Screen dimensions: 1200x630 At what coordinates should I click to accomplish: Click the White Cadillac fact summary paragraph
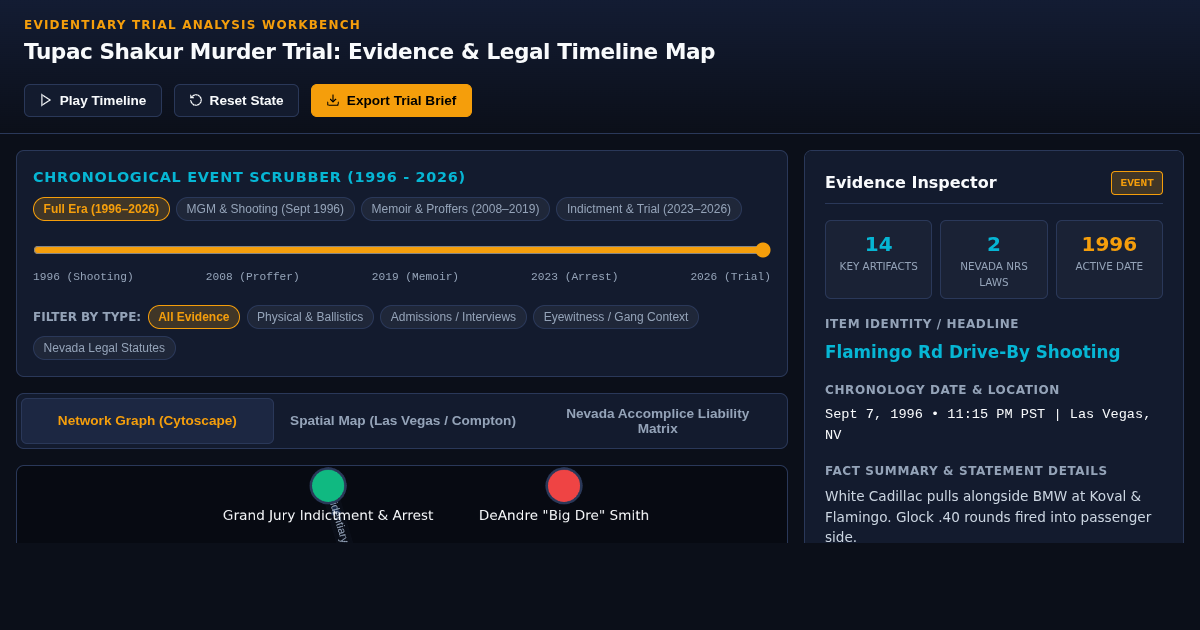click(988, 516)
